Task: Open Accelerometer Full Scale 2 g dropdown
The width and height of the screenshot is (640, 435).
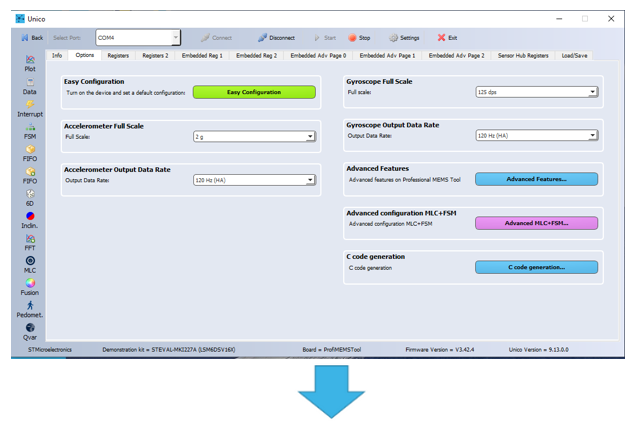Action: click(x=254, y=136)
